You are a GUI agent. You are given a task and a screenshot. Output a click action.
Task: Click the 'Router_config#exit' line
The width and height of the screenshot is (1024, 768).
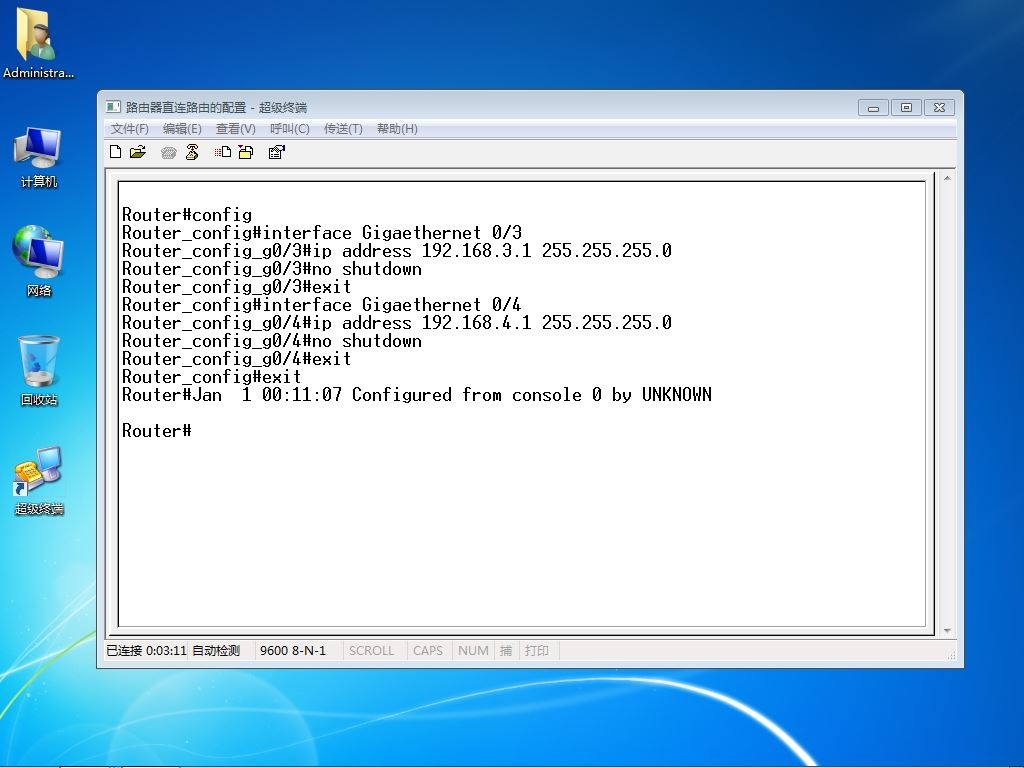pos(212,376)
